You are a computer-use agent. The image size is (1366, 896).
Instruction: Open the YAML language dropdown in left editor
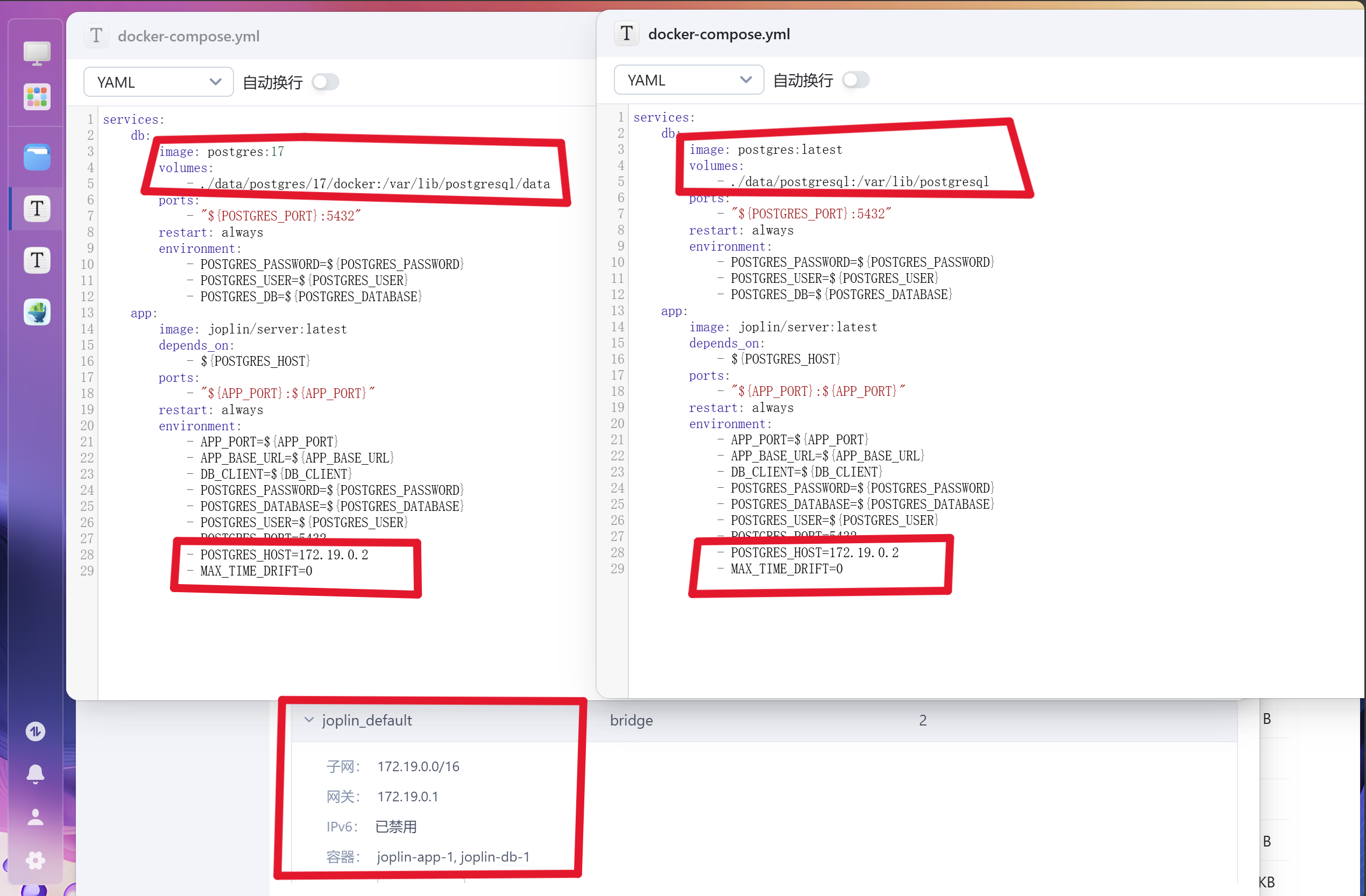[158, 82]
